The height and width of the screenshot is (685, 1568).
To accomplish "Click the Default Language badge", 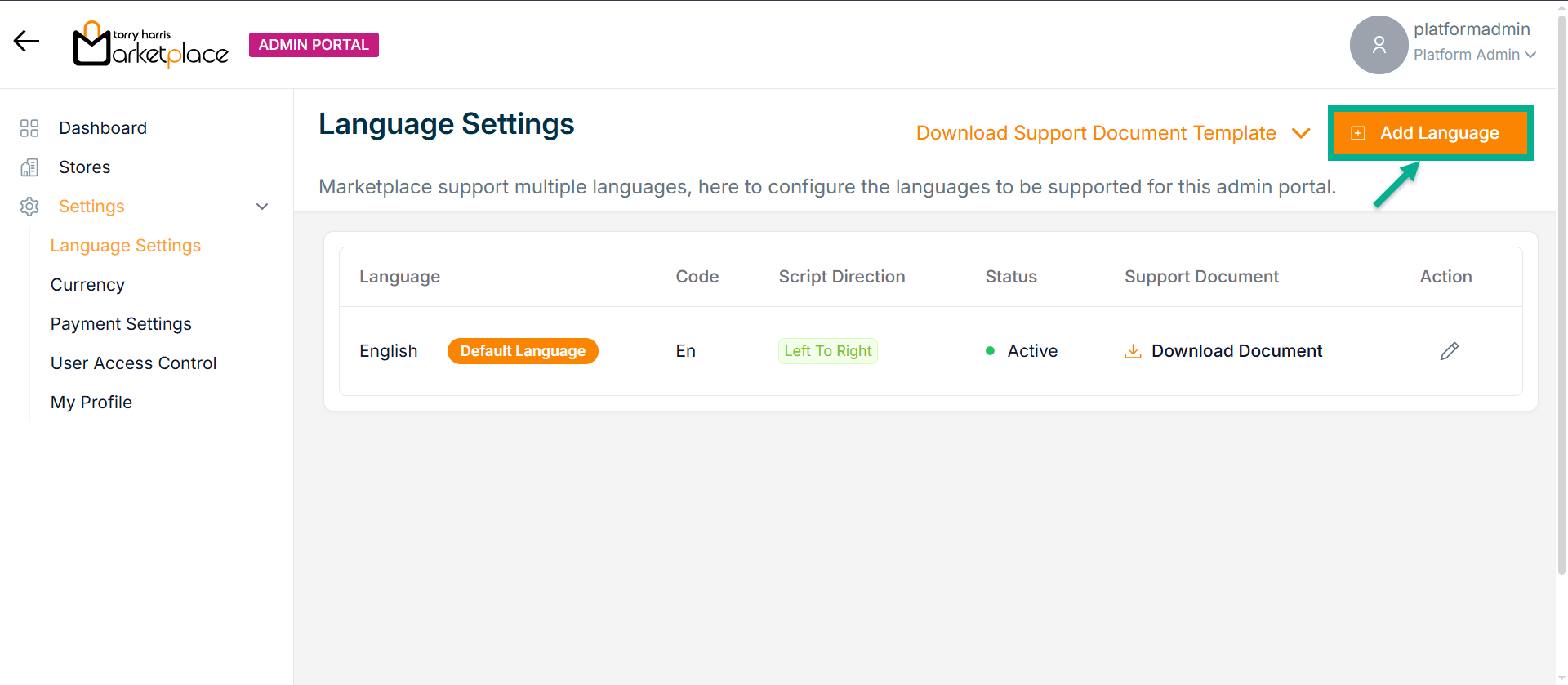I will (x=523, y=351).
